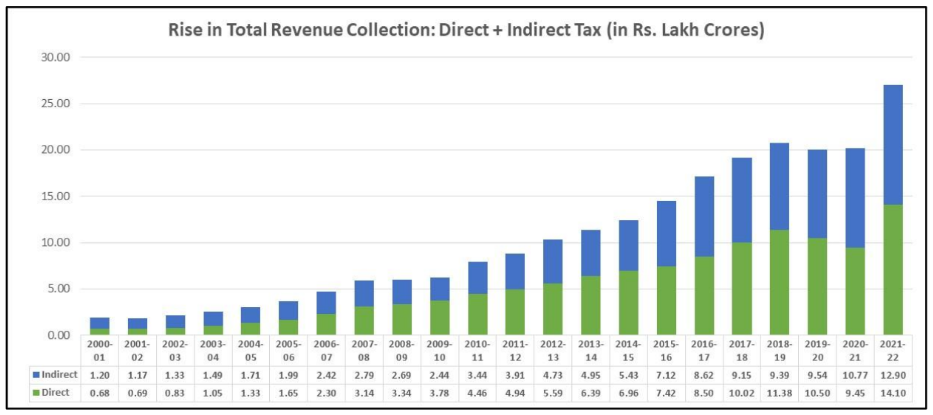Select the blue Indirect bar segment for 2018-19

(779, 186)
